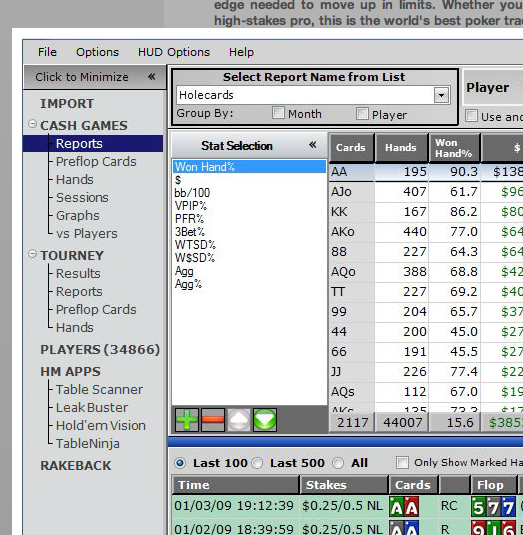The width and height of the screenshot is (523, 535).
Task: Move stat down with green arrow
Action: pos(265,420)
